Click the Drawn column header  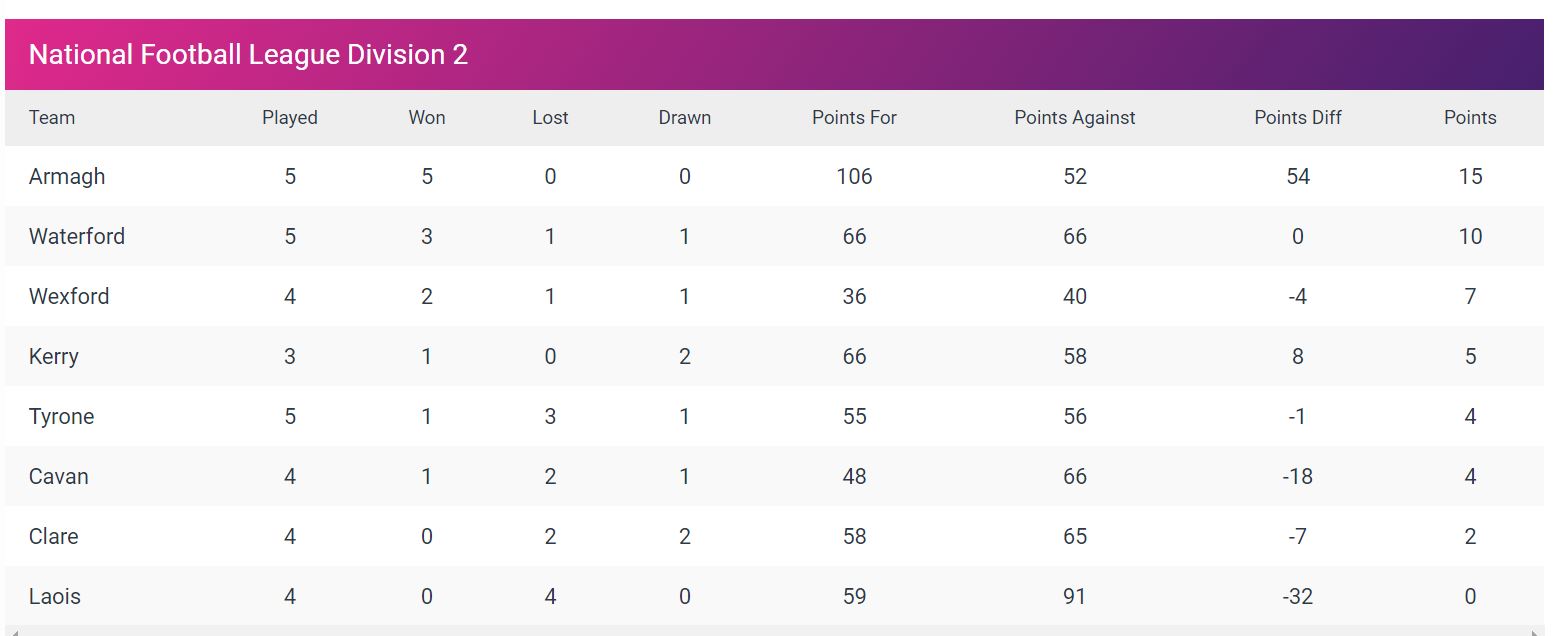[685, 117]
